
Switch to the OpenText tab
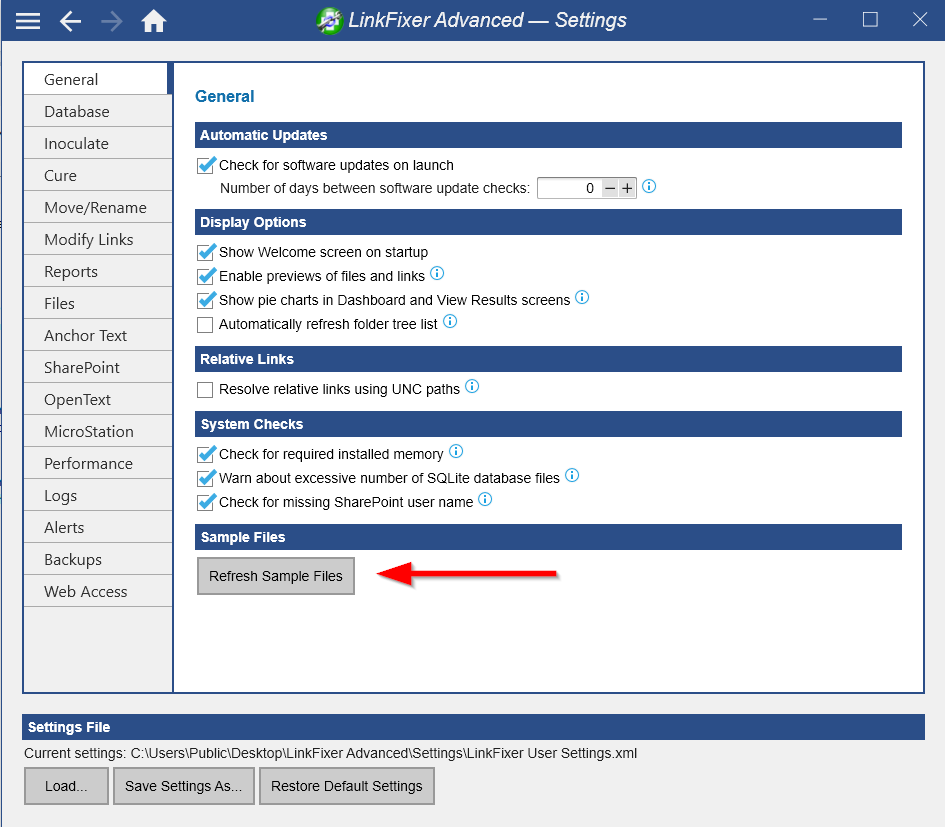98,399
